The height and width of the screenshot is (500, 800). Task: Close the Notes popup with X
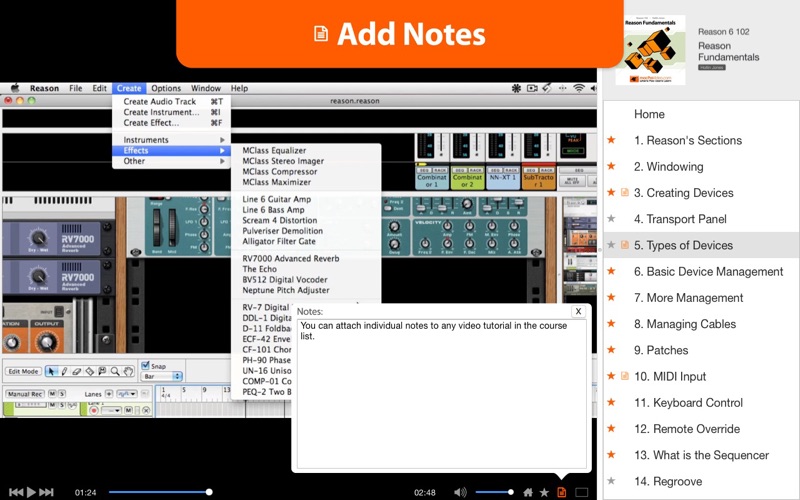578,311
